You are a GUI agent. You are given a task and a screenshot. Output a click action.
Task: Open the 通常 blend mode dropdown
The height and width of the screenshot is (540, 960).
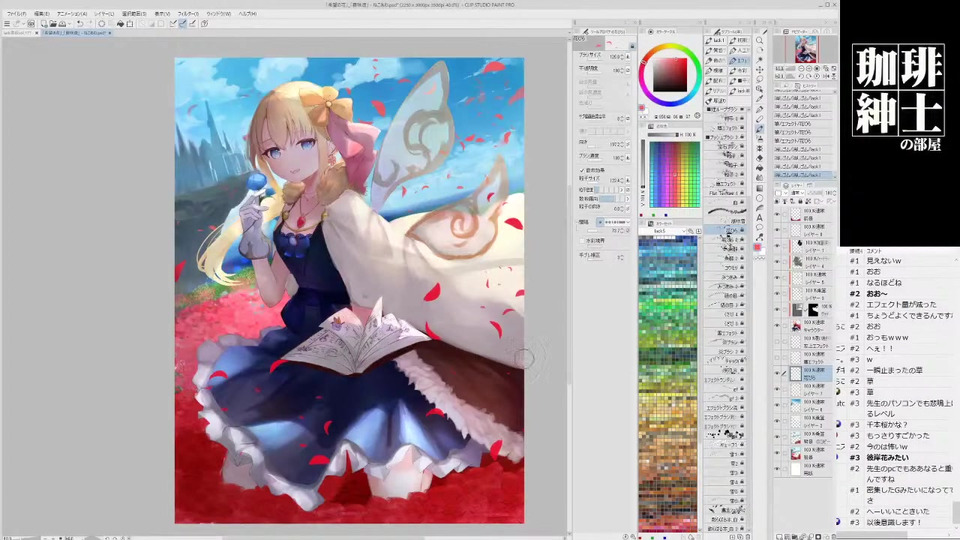click(798, 193)
